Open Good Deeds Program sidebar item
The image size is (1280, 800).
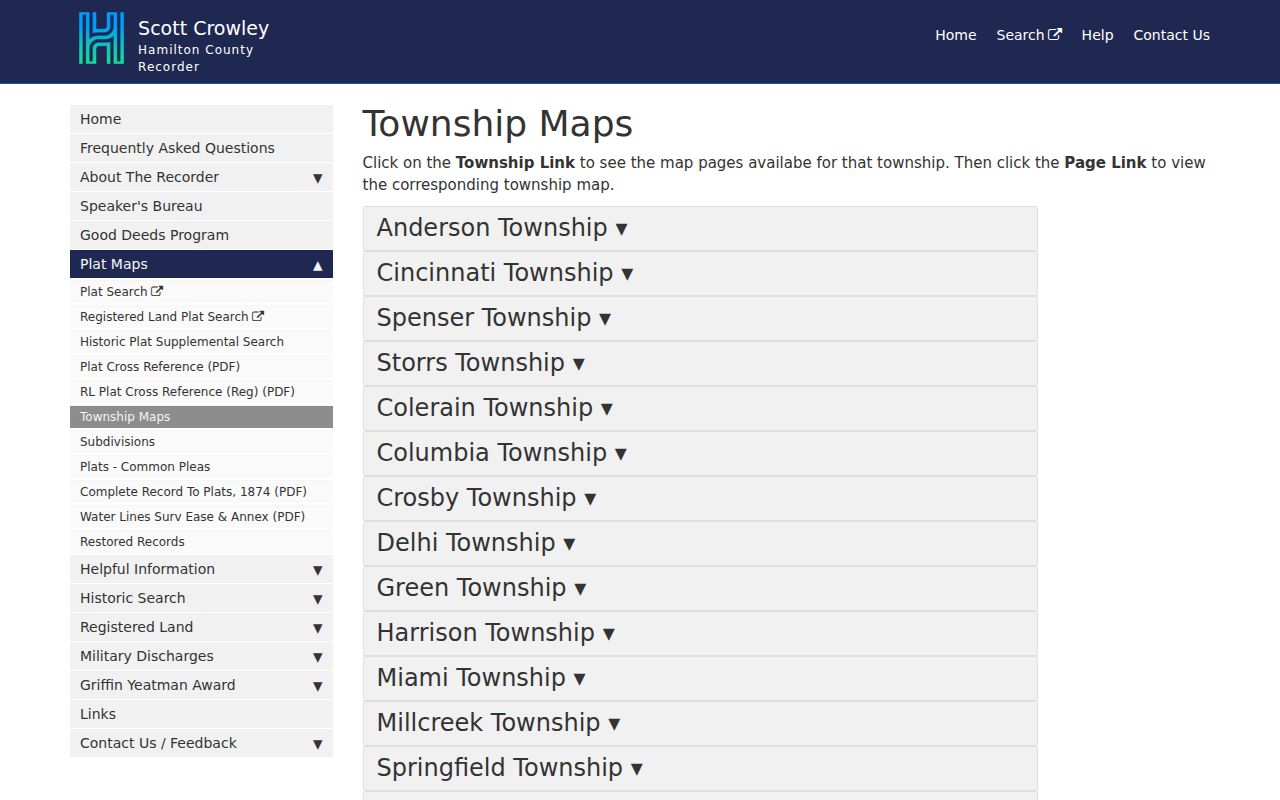(201, 235)
